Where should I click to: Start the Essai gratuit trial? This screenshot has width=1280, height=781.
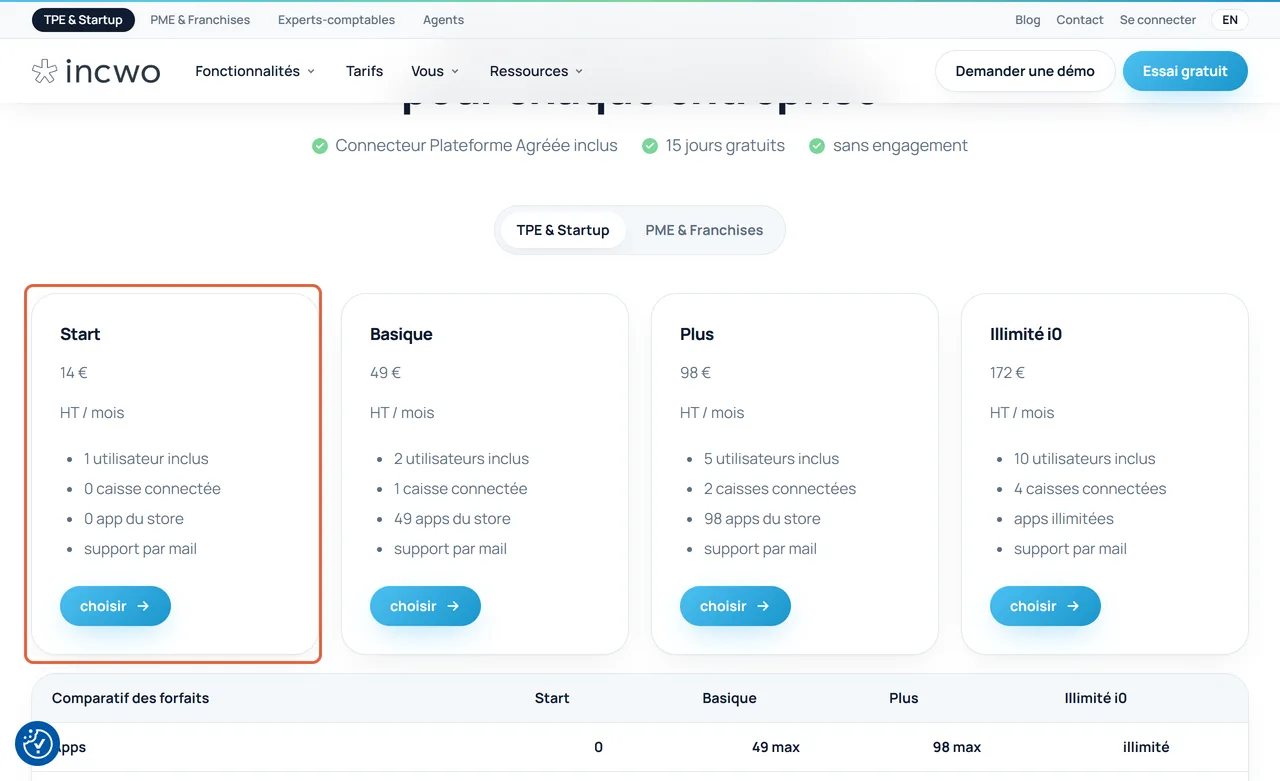[1185, 71]
